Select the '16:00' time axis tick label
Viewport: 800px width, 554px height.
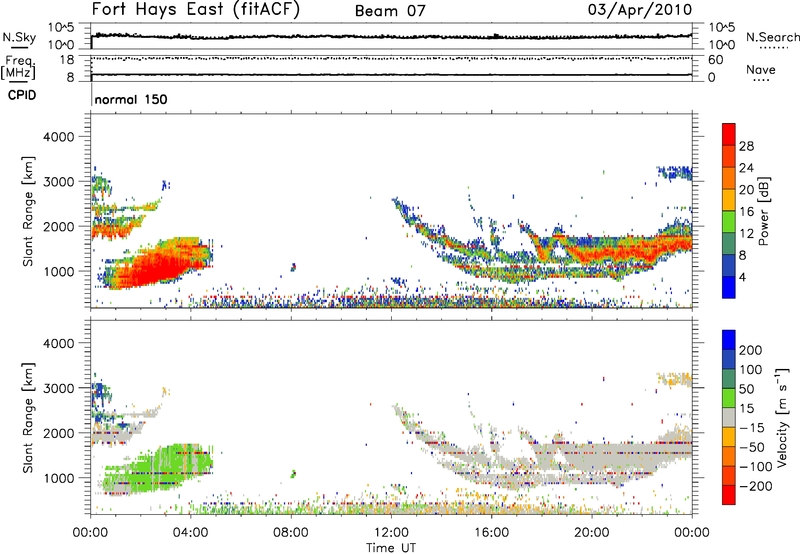[491, 533]
